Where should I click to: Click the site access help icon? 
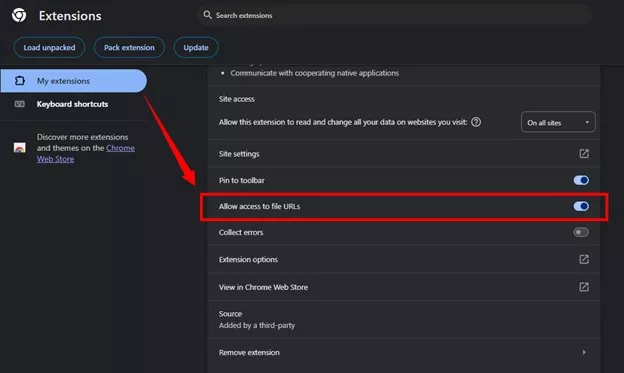coord(476,122)
